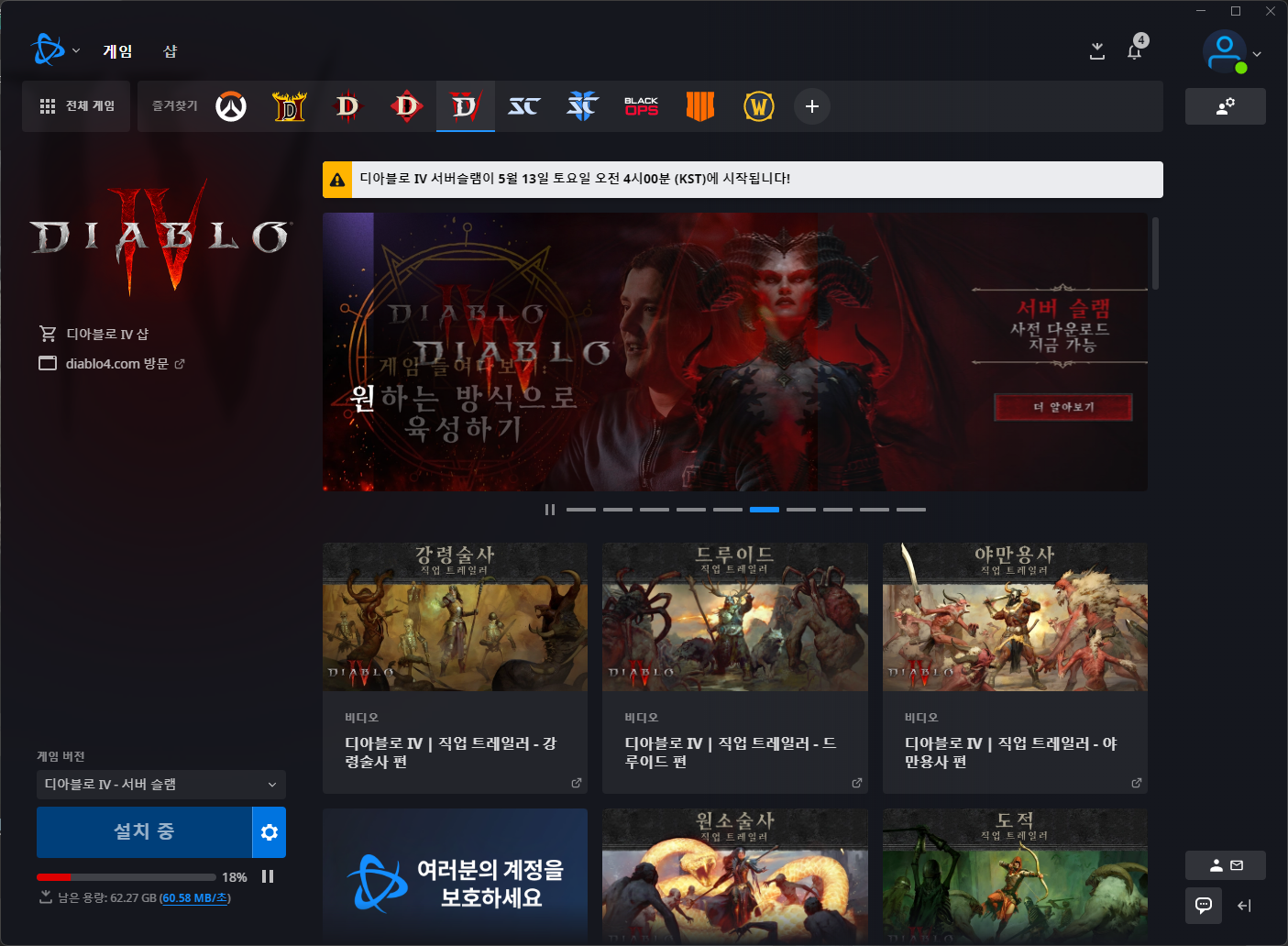This screenshot has height=946, width=1288.
Task: Collapse the social panel arrow
Action: (x=1244, y=906)
